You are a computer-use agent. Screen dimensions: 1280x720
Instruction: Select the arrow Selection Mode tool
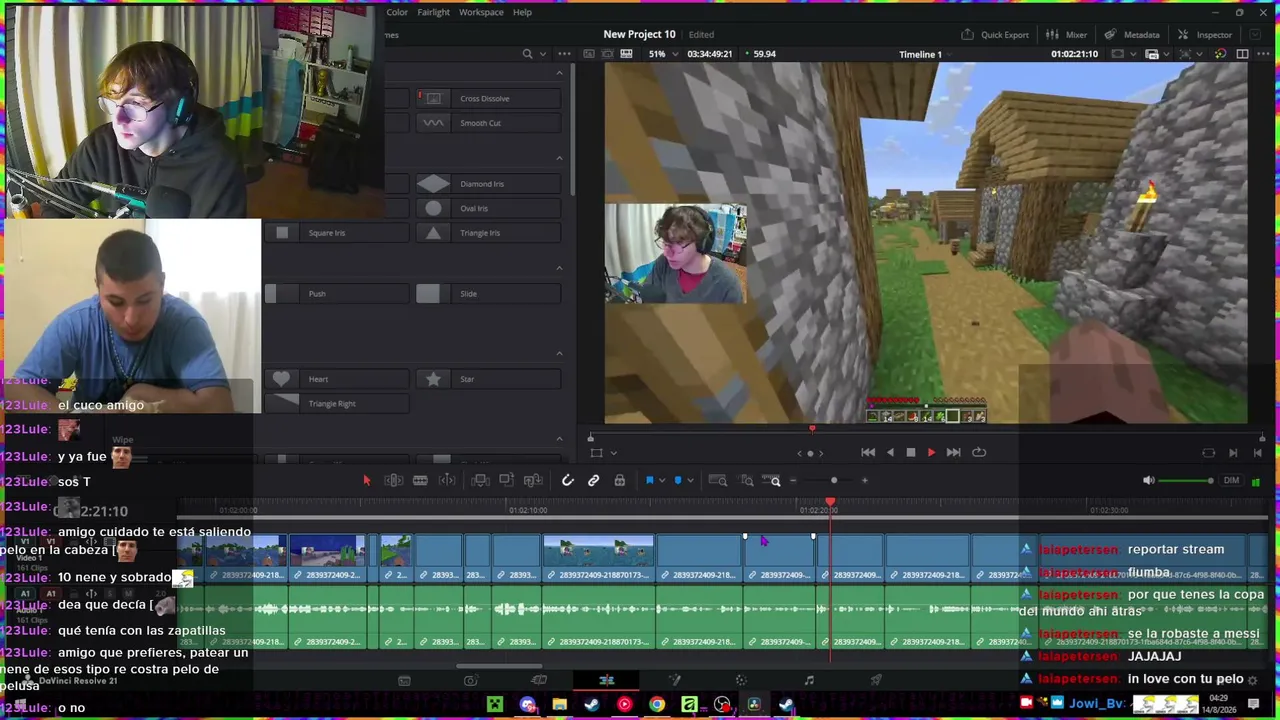[366, 481]
